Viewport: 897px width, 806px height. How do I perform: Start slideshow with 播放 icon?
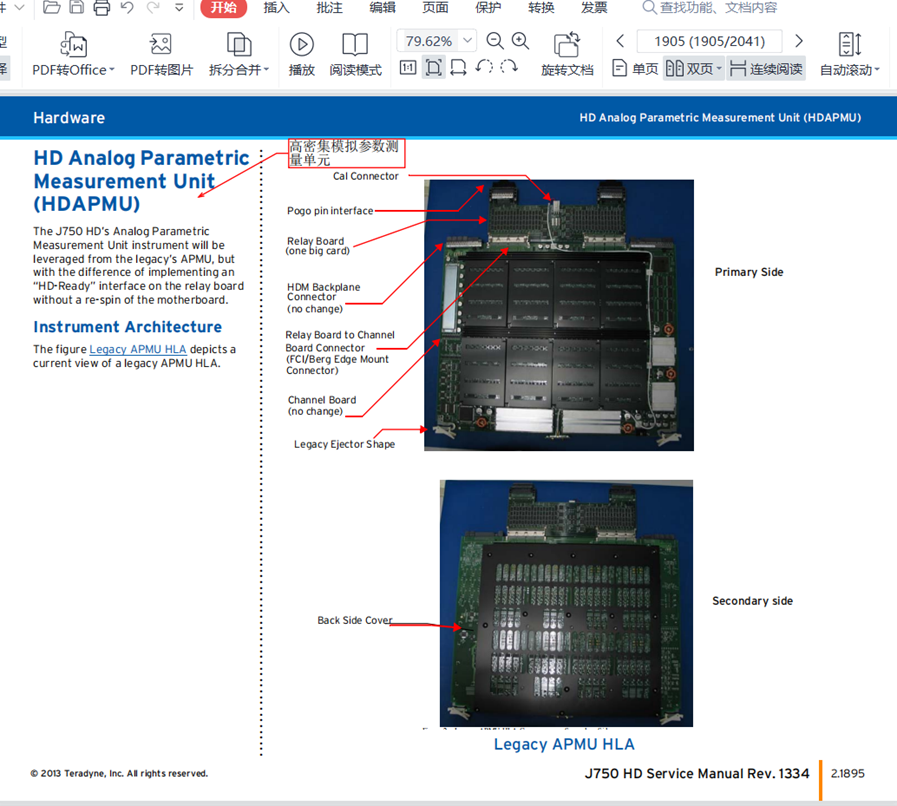point(301,45)
